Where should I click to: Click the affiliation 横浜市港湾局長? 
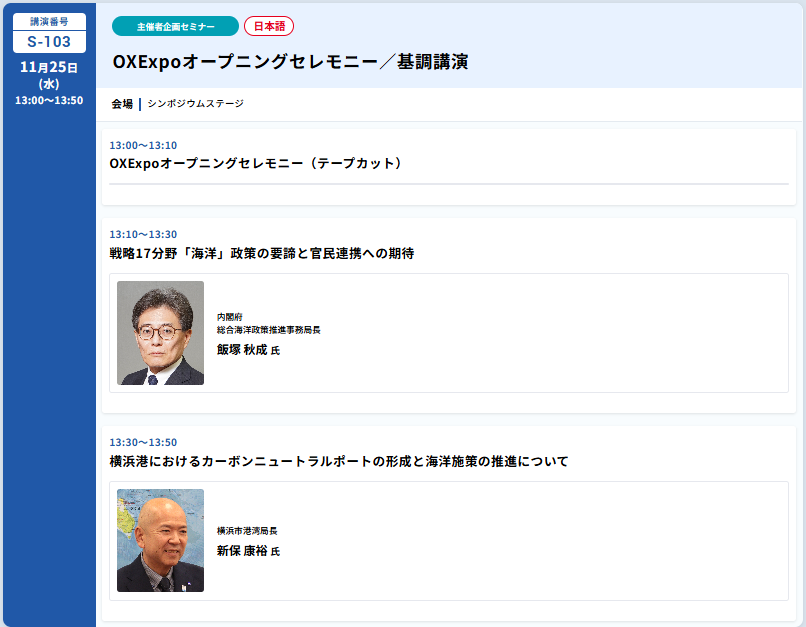point(247,531)
